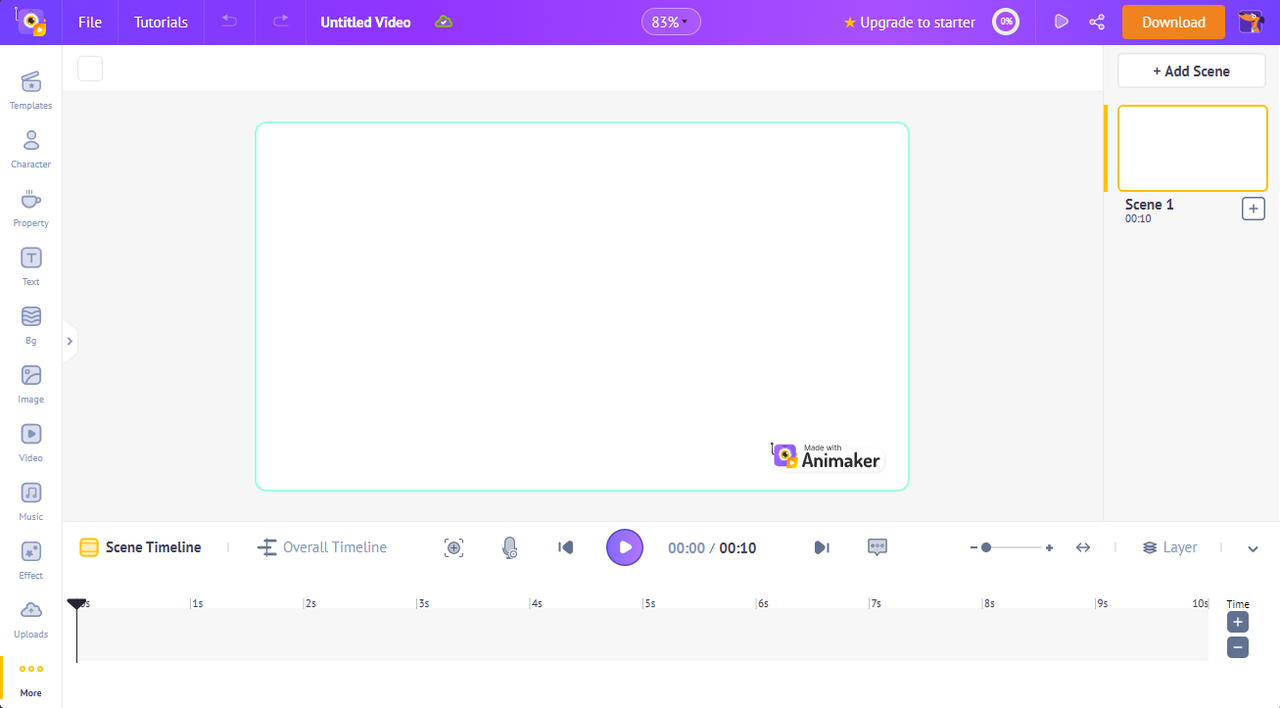Viewport: 1280px width, 708px height.
Task: Decrease scene Time with minus
Action: point(1238,647)
